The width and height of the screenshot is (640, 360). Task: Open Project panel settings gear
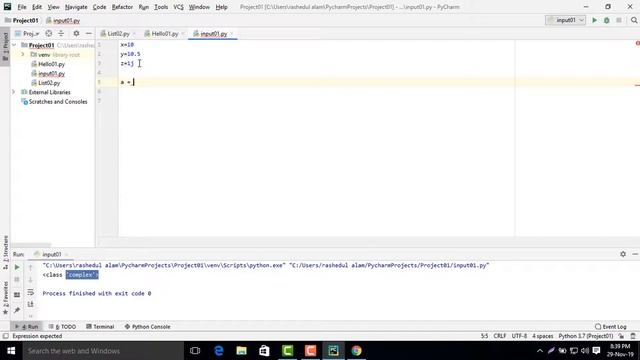76,33
